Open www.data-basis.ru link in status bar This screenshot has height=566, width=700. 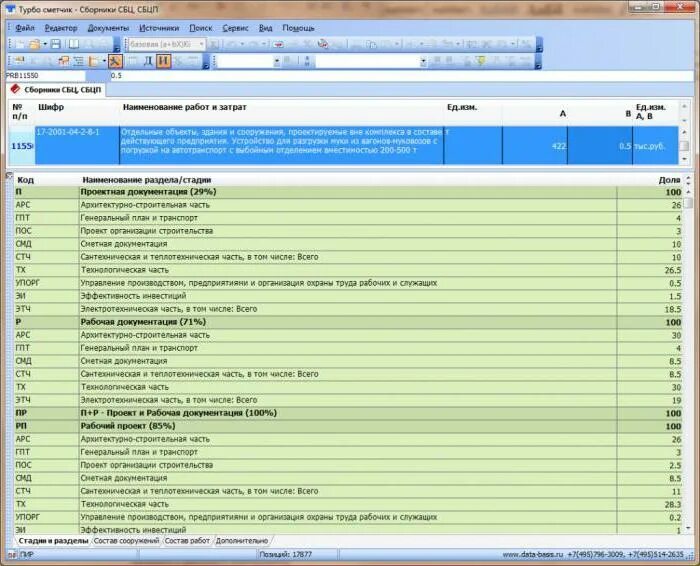pyautogui.click(x=533, y=554)
